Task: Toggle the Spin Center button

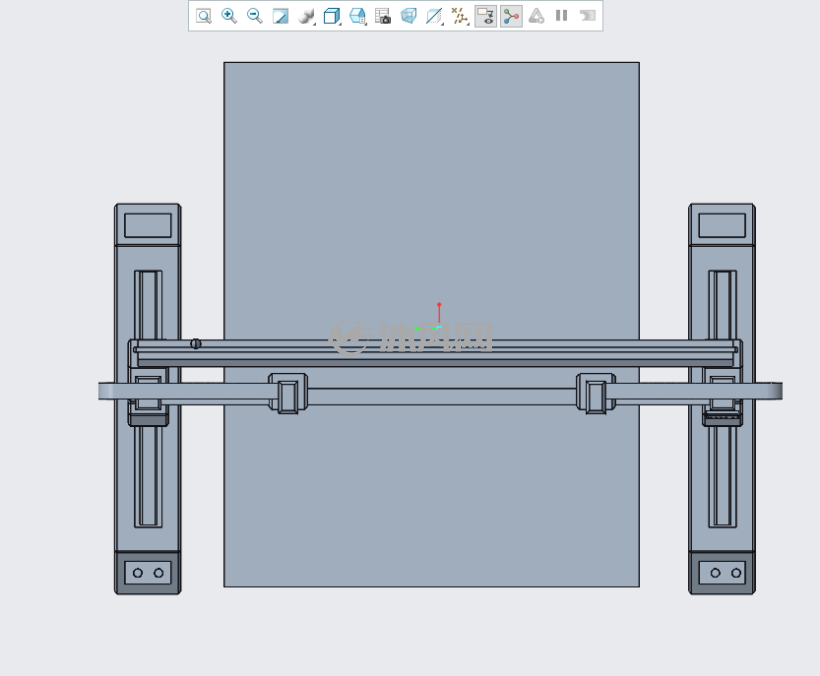Action: [511, 16]
